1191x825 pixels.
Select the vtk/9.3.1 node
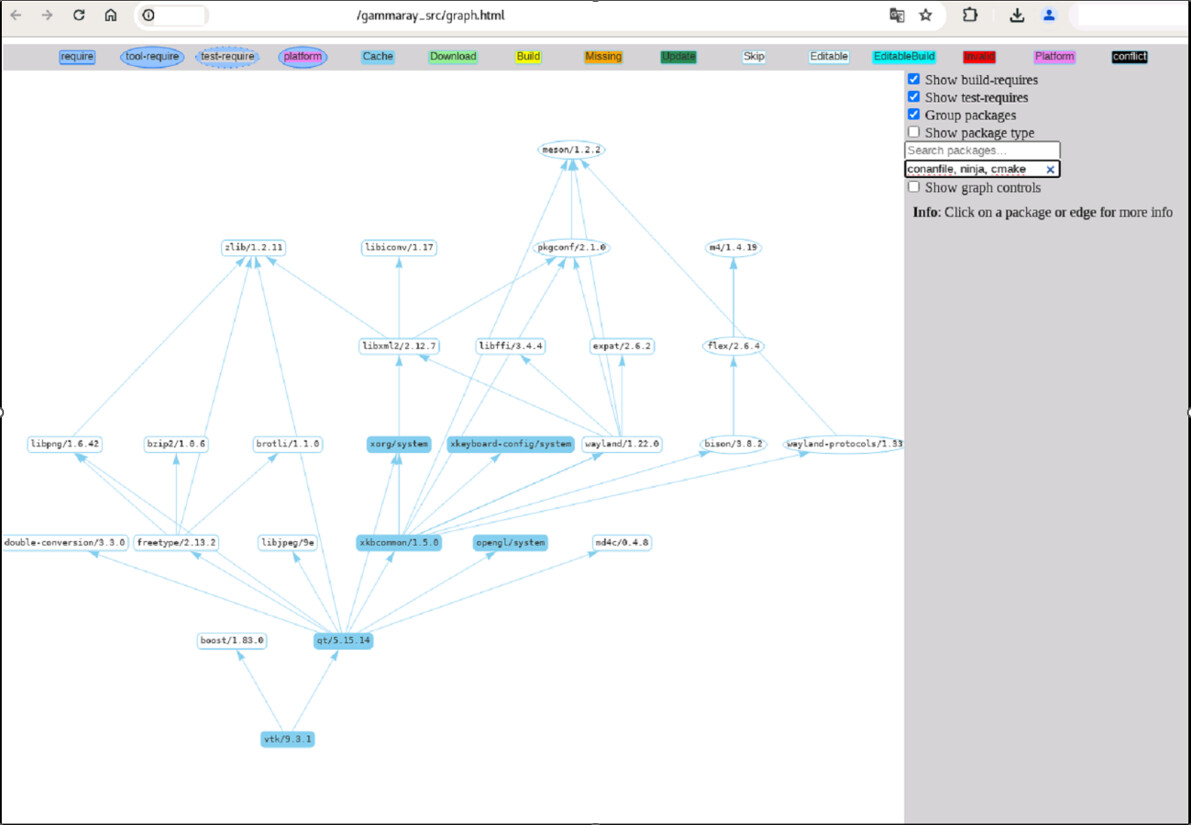[x=287, y=739]
